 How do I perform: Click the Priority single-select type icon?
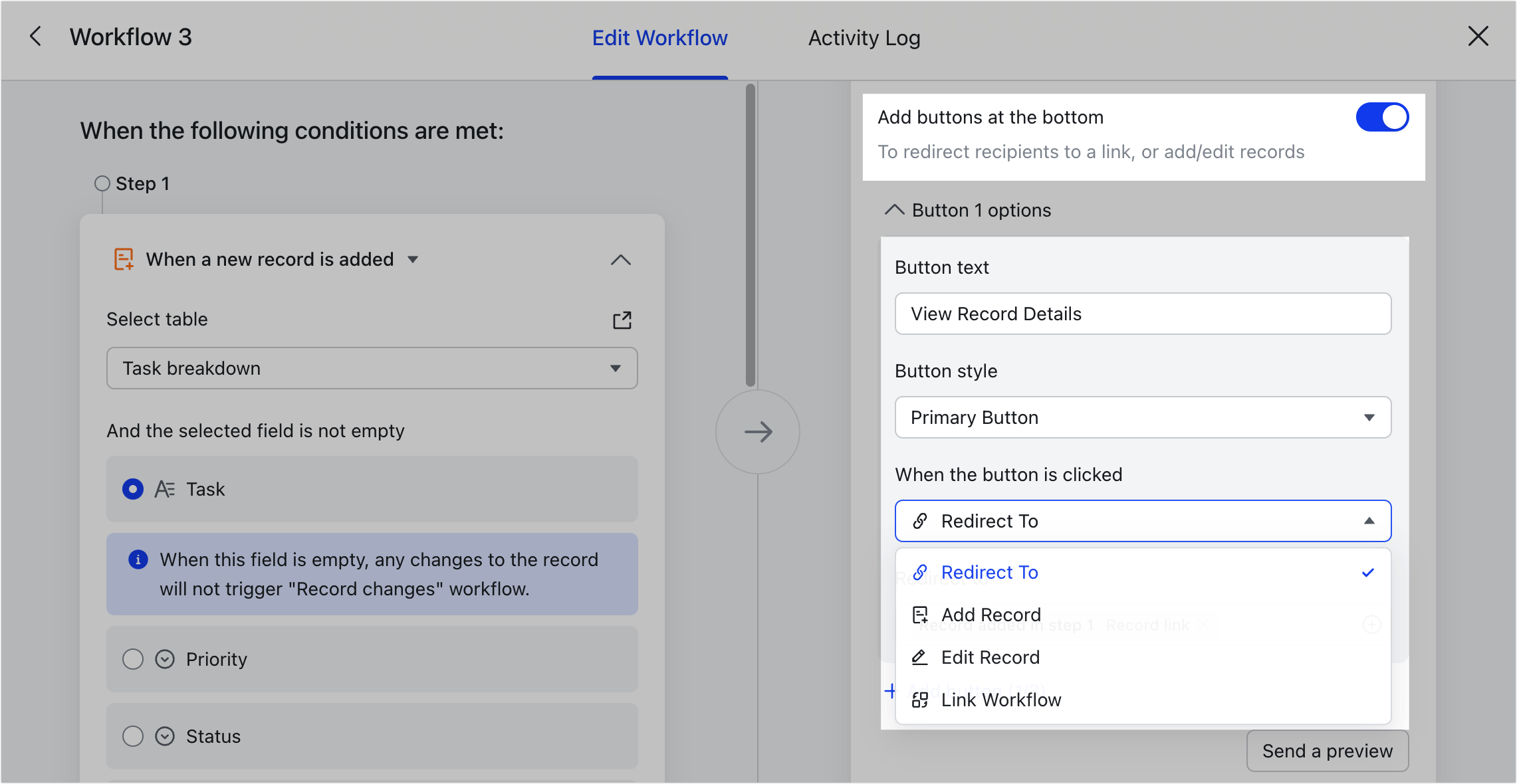click(x=164, y=659)
